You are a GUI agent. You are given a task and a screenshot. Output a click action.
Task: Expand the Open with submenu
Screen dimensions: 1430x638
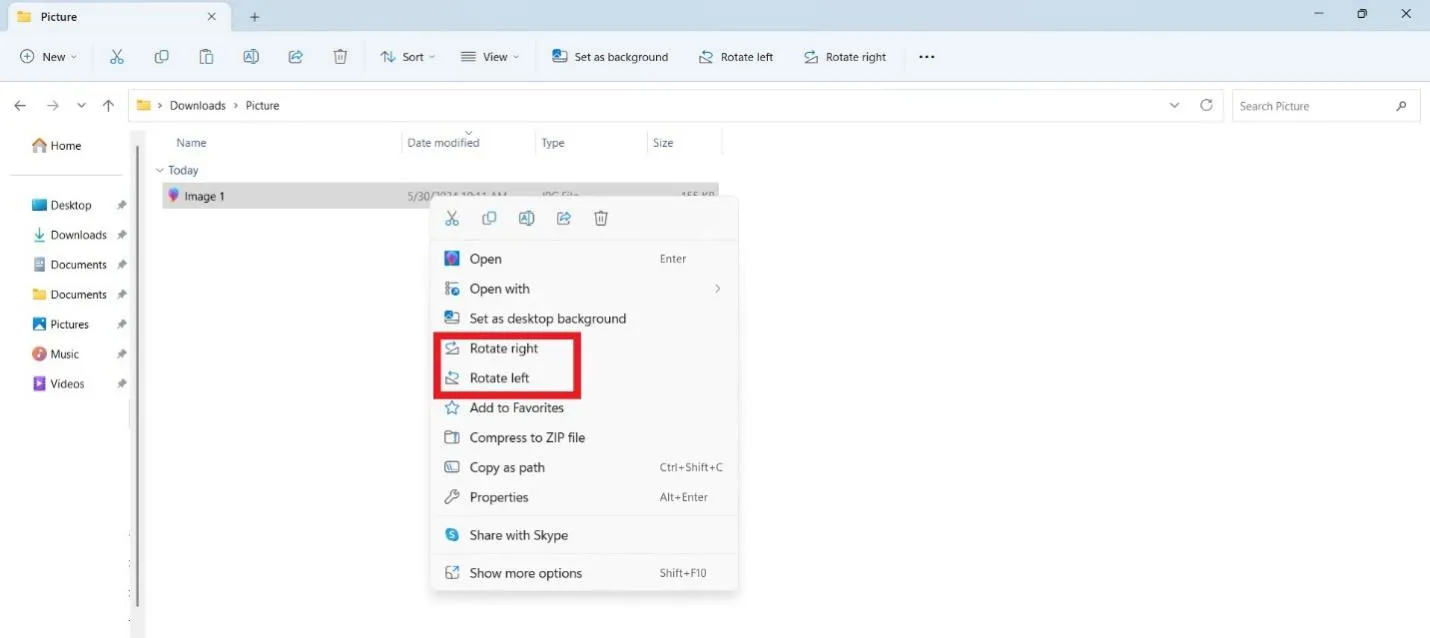500,288
